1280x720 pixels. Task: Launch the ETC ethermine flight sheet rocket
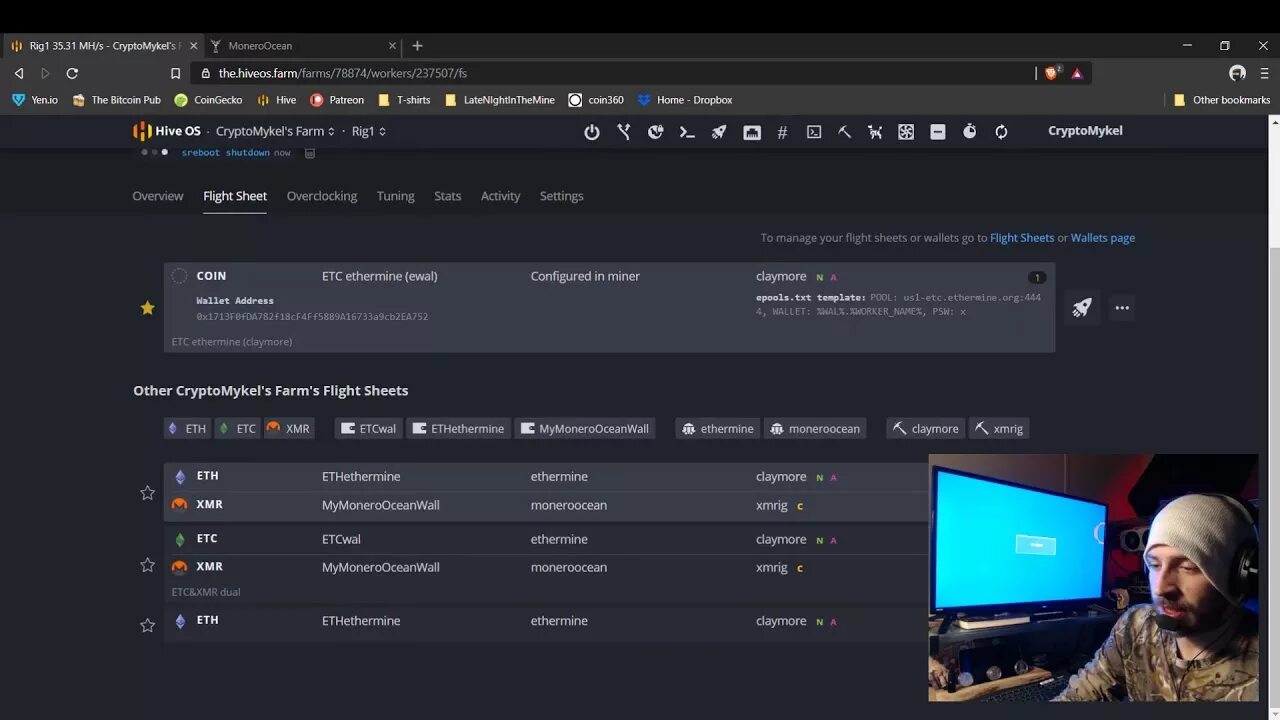pos(1082,308)
